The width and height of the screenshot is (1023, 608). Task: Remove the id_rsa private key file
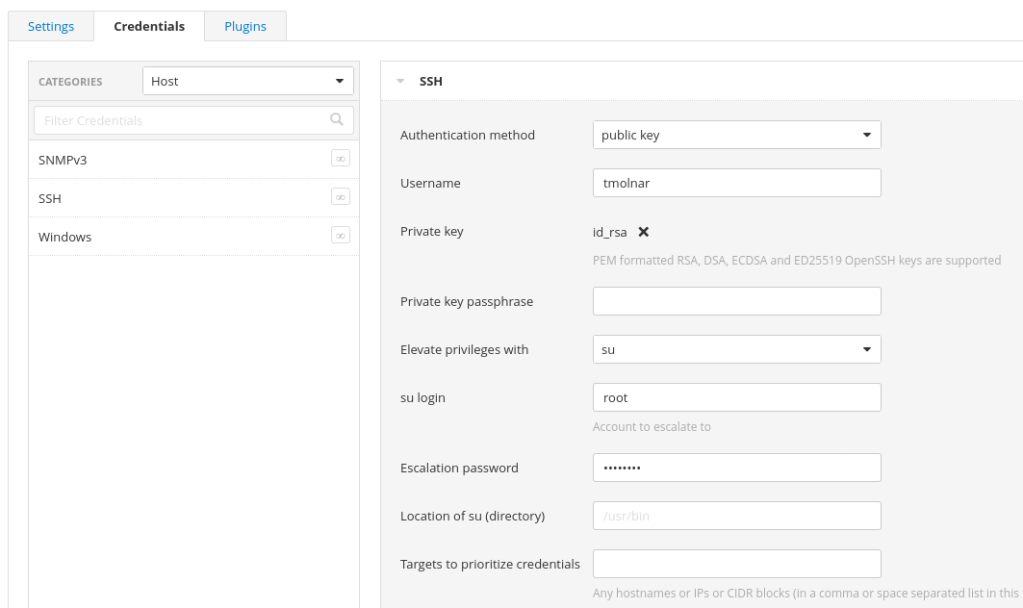tap(644, 232)
